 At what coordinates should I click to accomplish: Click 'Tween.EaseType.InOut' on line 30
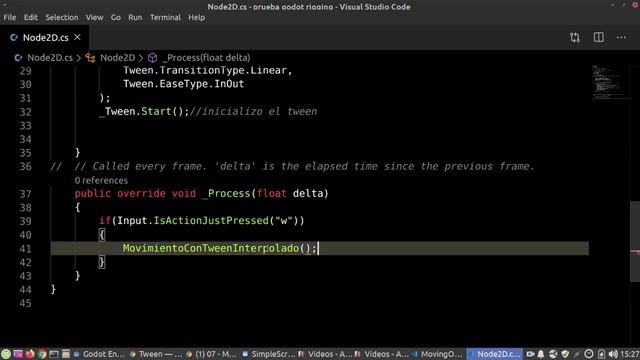pyautogui.click(x=183, y=84)
